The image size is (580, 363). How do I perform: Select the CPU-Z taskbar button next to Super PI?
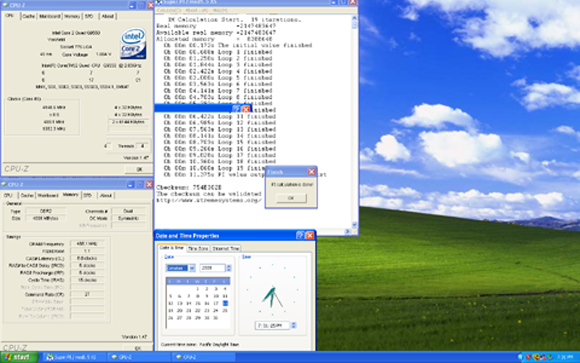139,357
